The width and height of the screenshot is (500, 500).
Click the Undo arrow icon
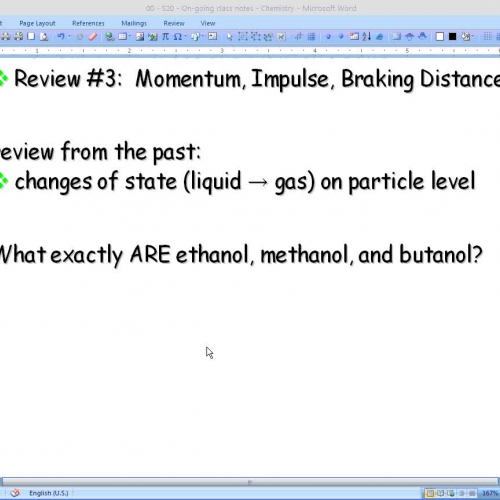click(x=61, y=36)
